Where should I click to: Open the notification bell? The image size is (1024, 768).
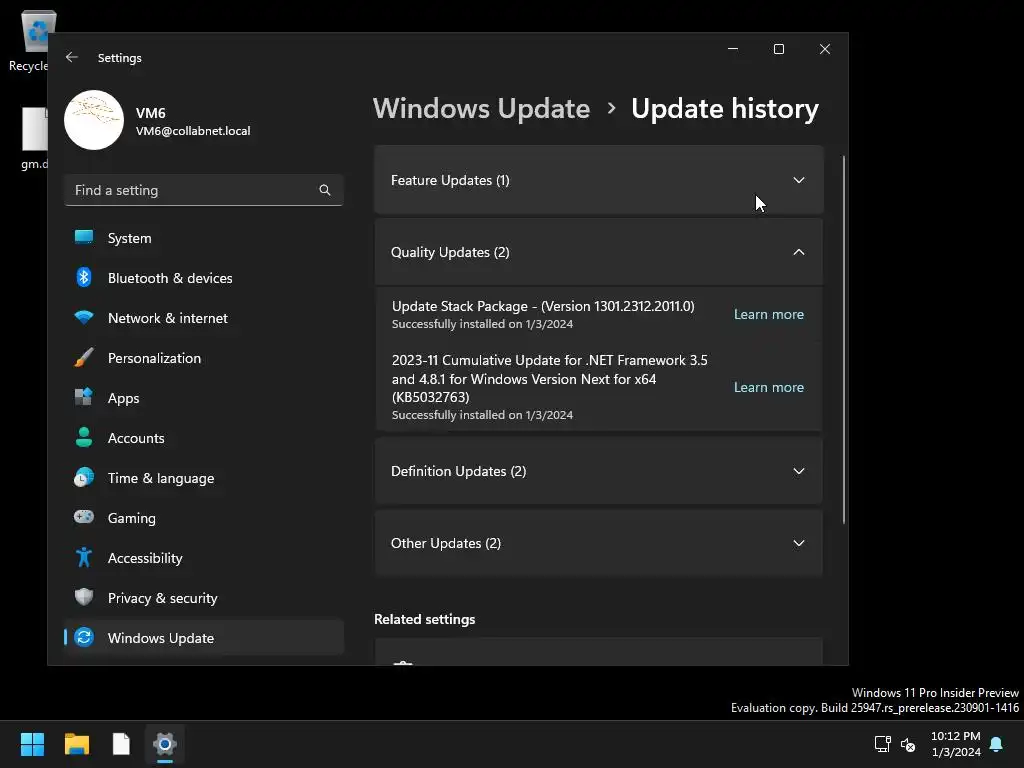coord(997,744)
